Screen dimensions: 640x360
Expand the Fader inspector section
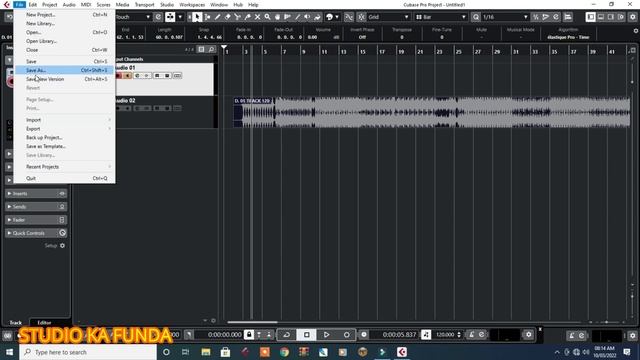point(36,220)
